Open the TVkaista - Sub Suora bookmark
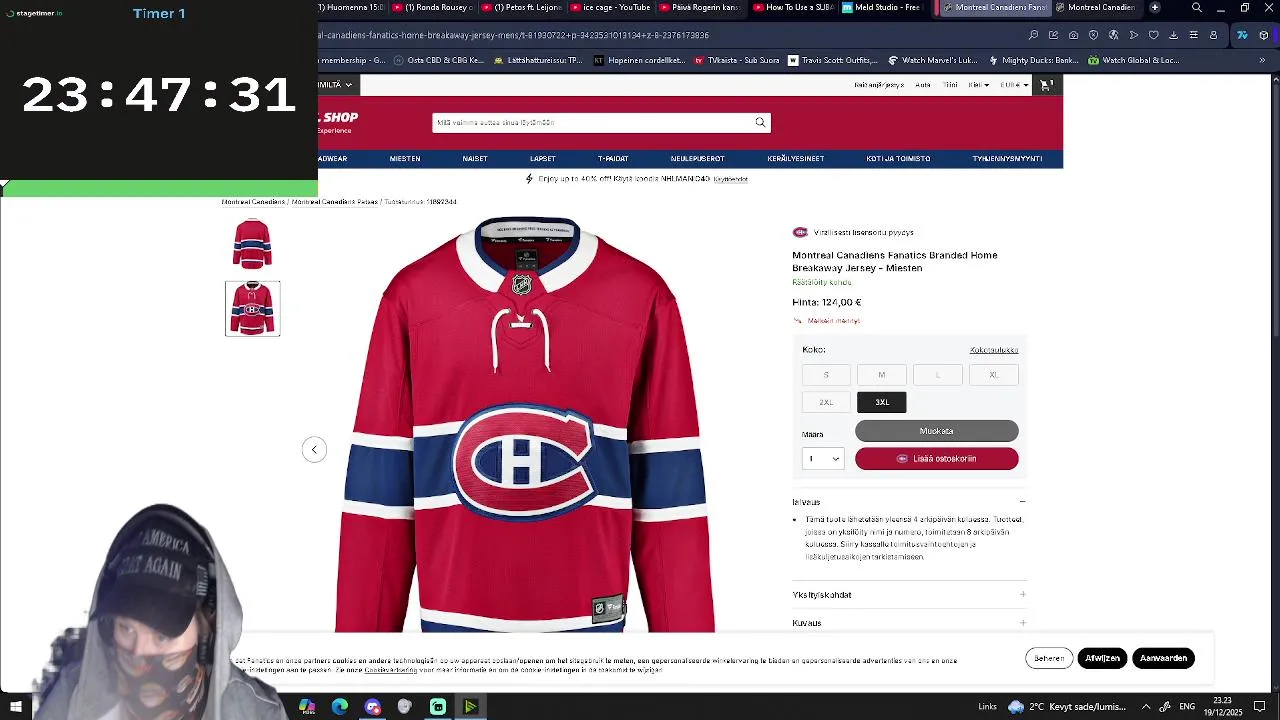1280x720 pixels. coord(735,60)
